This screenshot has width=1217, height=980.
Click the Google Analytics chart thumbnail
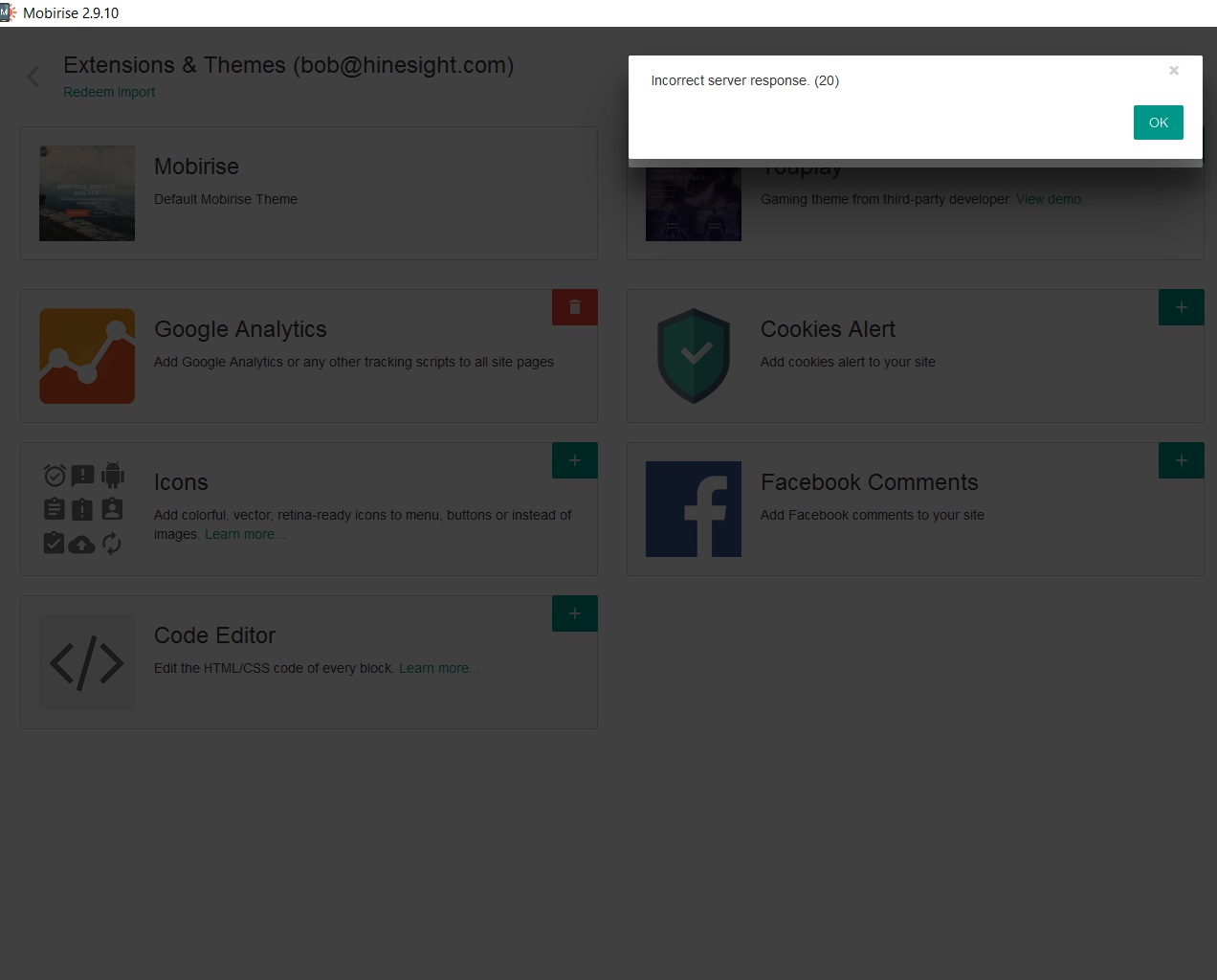tap(87, 356)
